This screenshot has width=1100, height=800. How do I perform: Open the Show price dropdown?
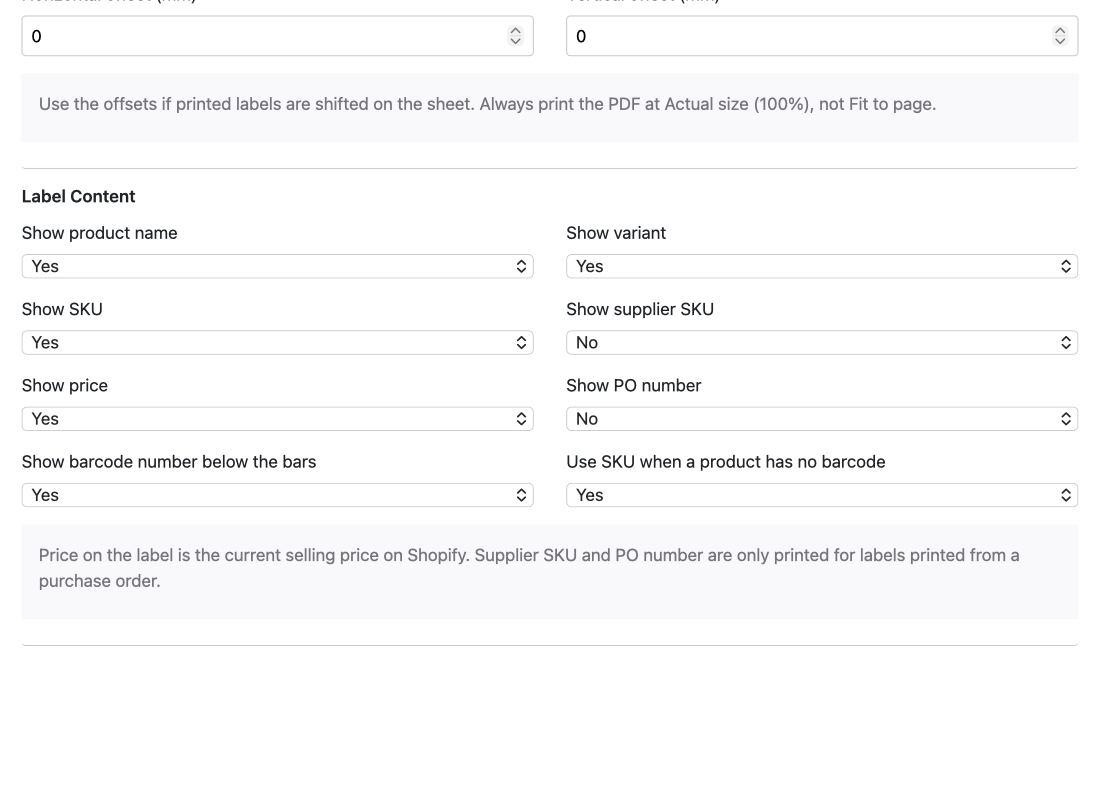[277, 419]
